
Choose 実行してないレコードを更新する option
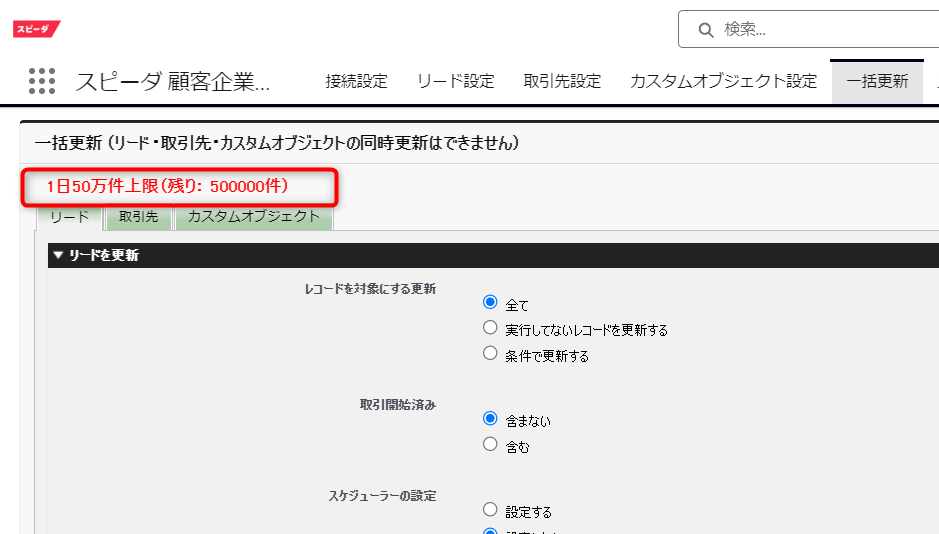point(490,328)
